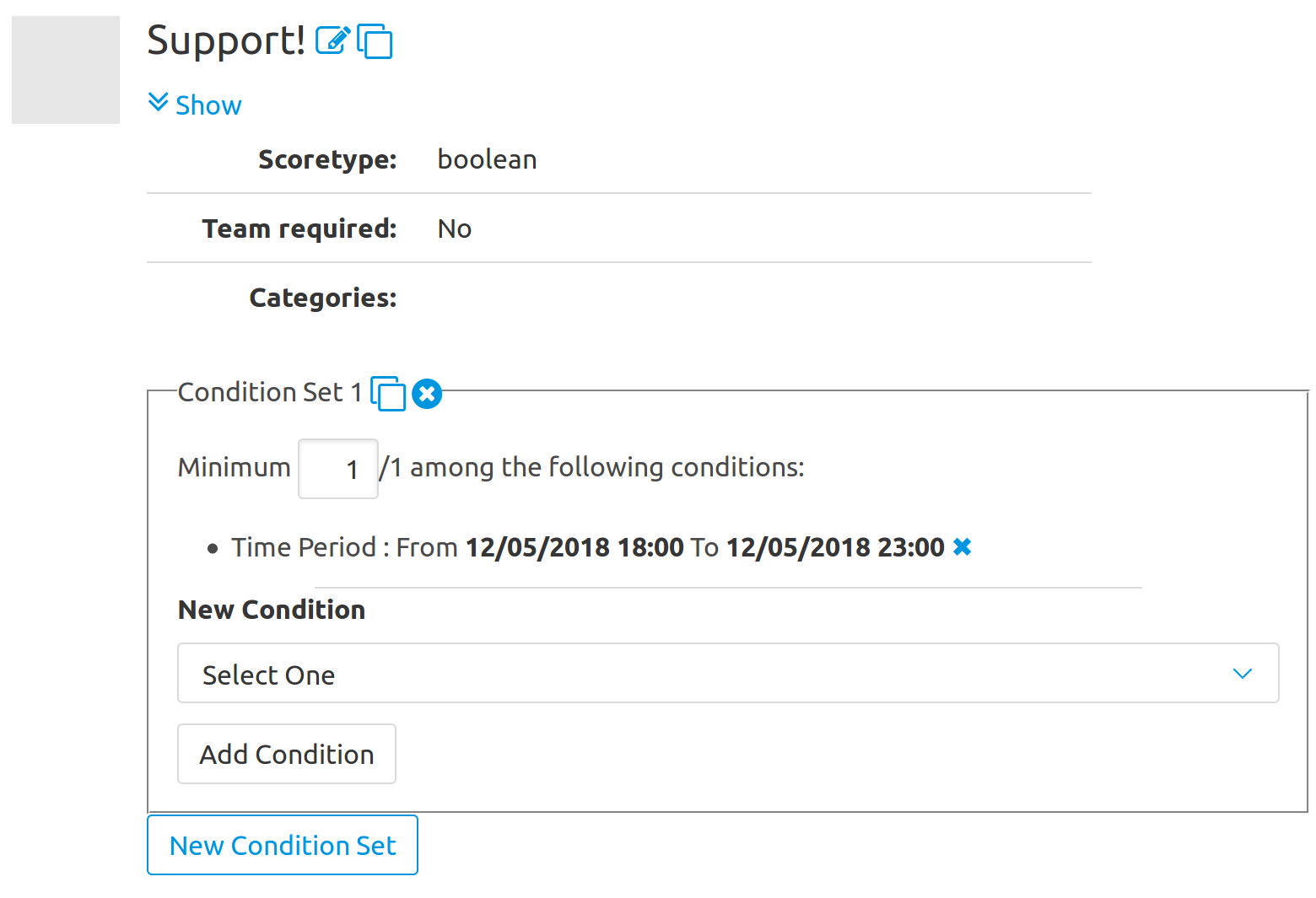Viewport: 1316px width, 898px height.
Task: Remove the Time Period condition
Action: [x=962, y=547]
